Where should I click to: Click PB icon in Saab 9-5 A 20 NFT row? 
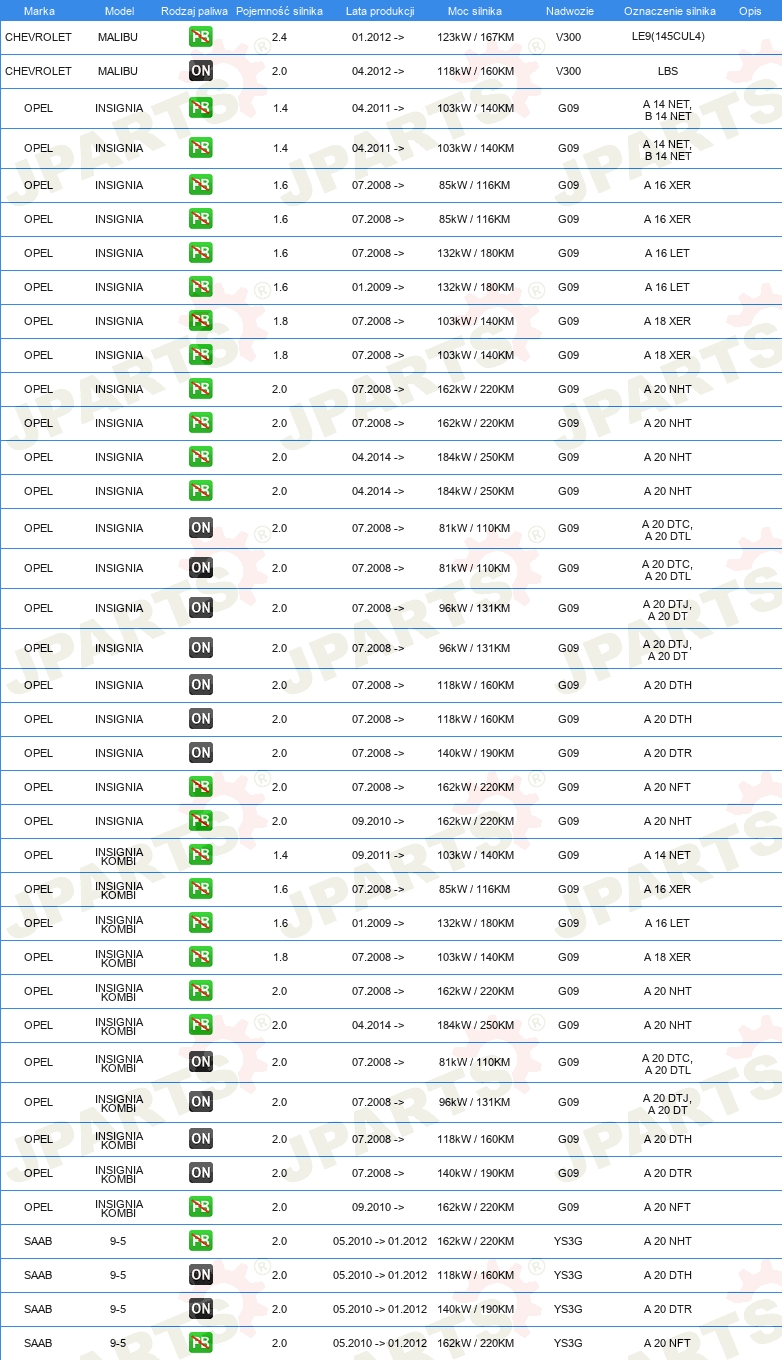point(201,1343)
